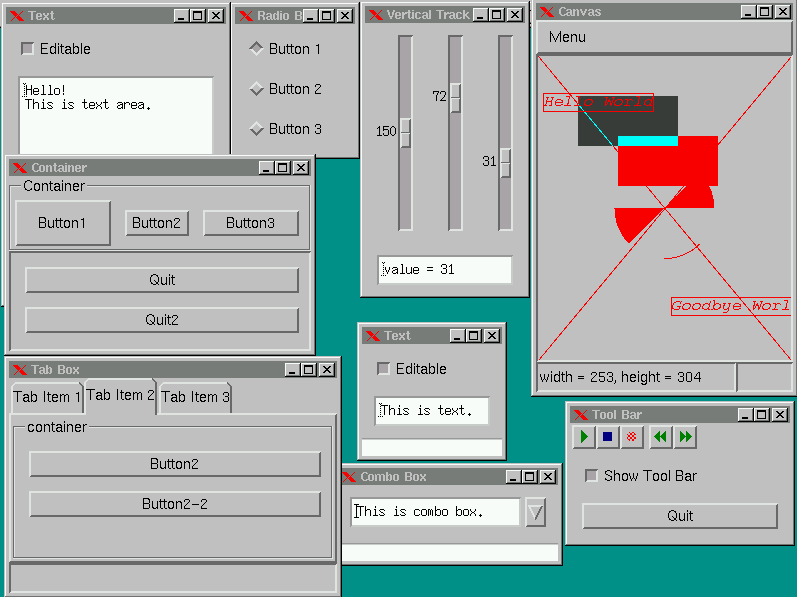This screenshot has width=797, height=597.
Task: Select the Button 2 radio option
Action: [x=256, y=89]
